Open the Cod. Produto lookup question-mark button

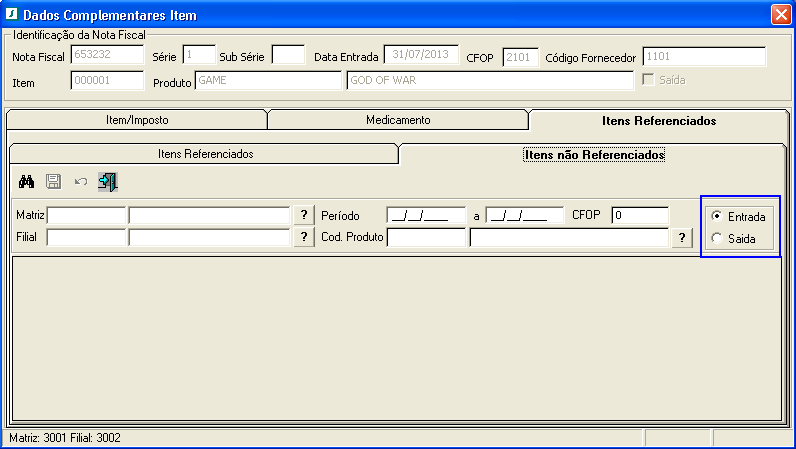tap(682, 237)
